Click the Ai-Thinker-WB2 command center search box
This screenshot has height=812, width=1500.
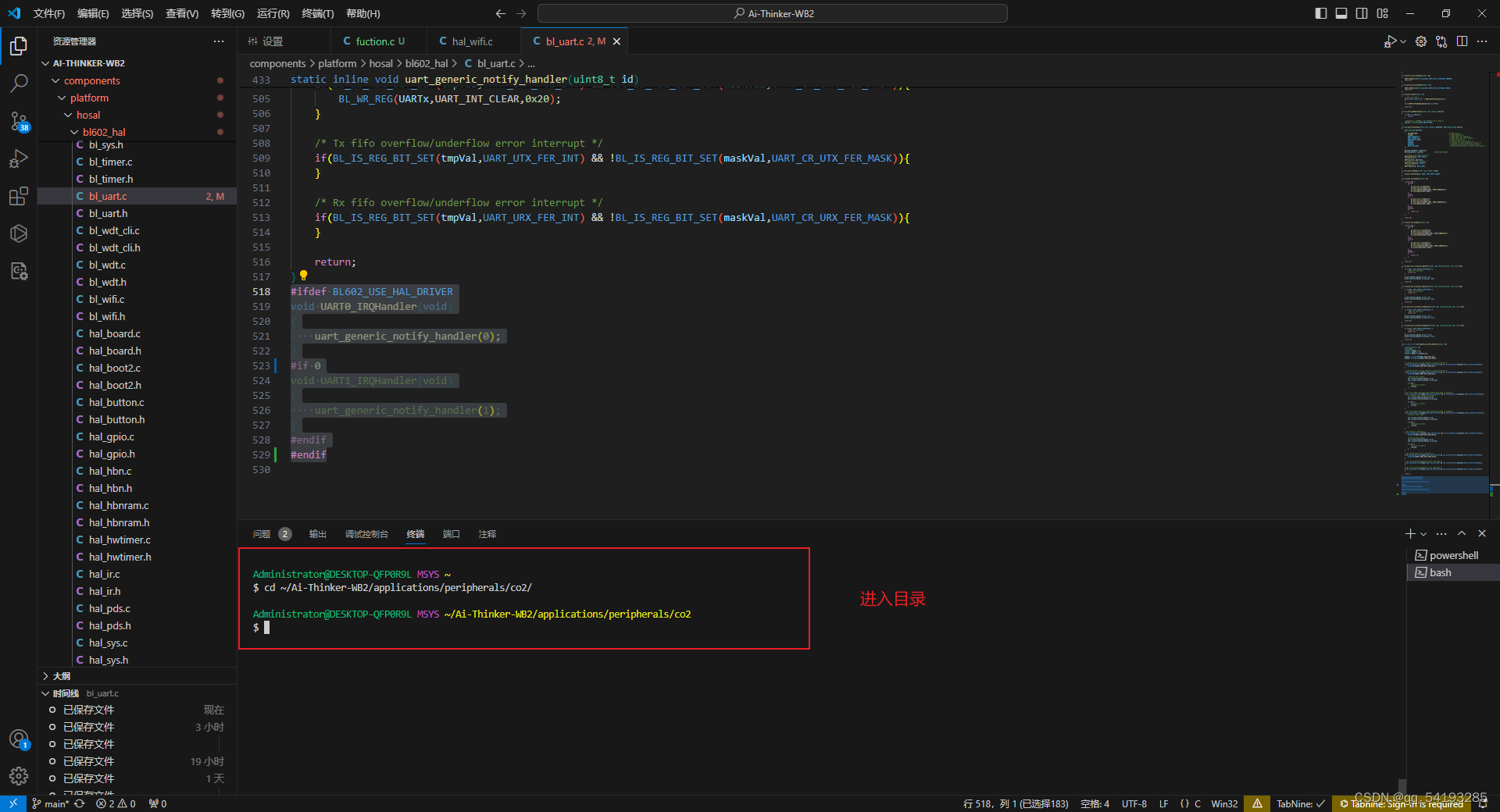pyautogui.click(x=773, y=13)
